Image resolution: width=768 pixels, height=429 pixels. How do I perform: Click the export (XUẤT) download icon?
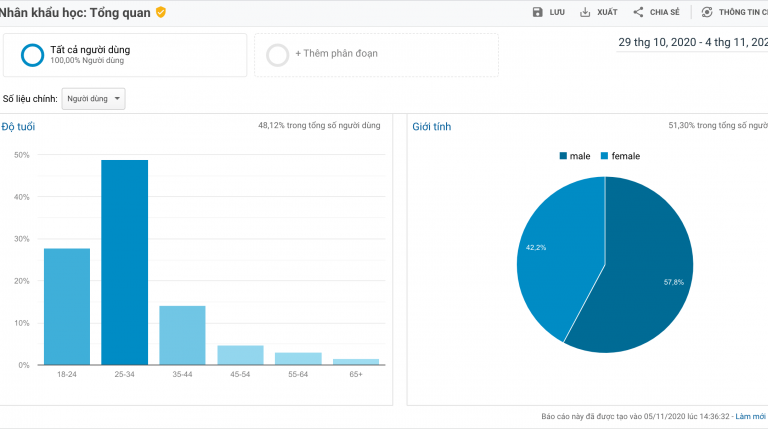click(x=585, y=12)
